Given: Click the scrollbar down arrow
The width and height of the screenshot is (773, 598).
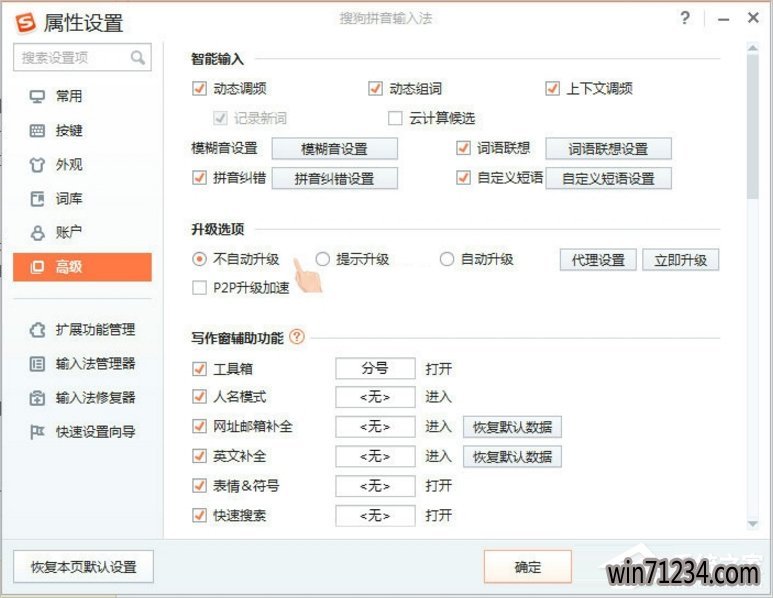Looking at the screenshot, I should [752, 524].
